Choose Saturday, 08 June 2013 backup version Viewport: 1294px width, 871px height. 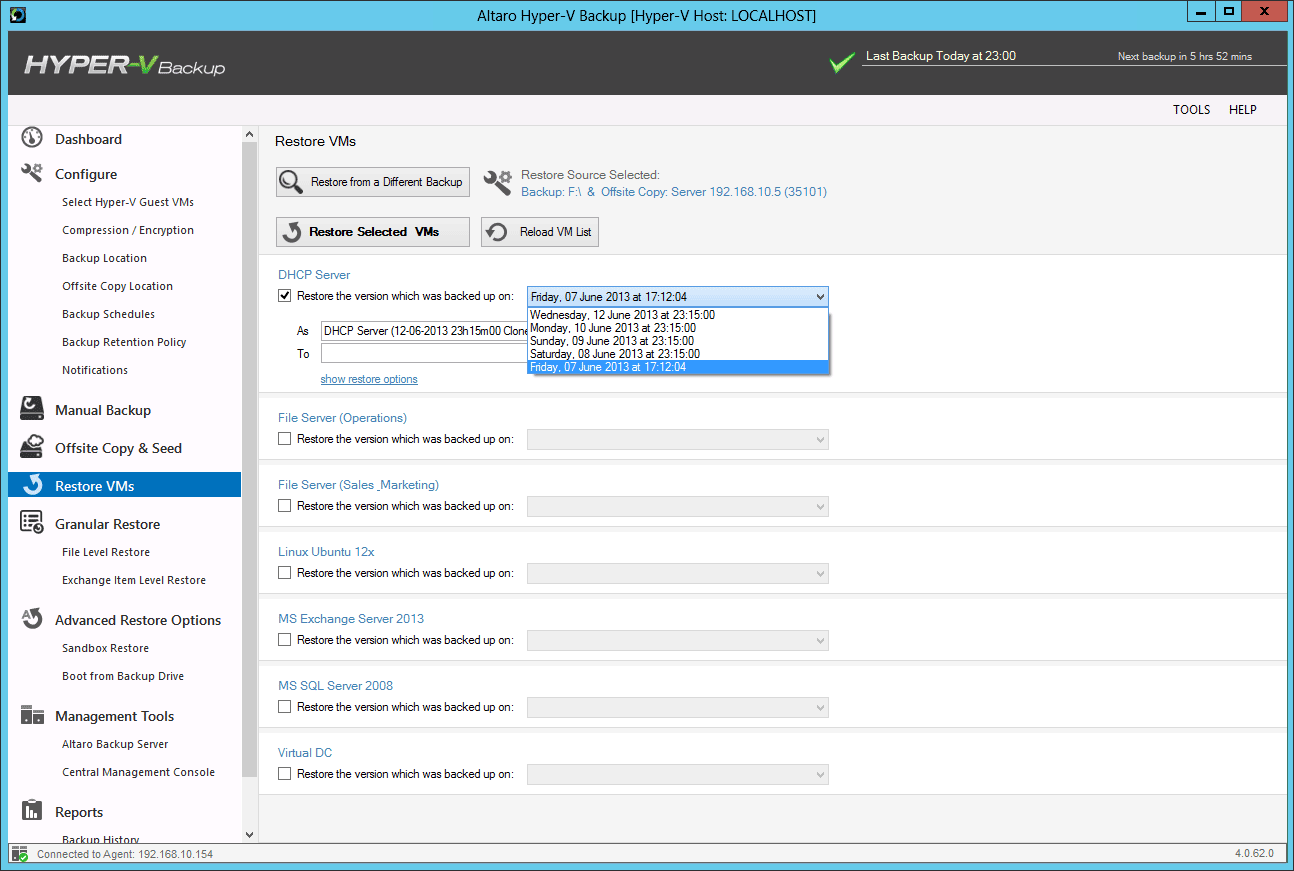pyautogui.click(x=678, y=354)
